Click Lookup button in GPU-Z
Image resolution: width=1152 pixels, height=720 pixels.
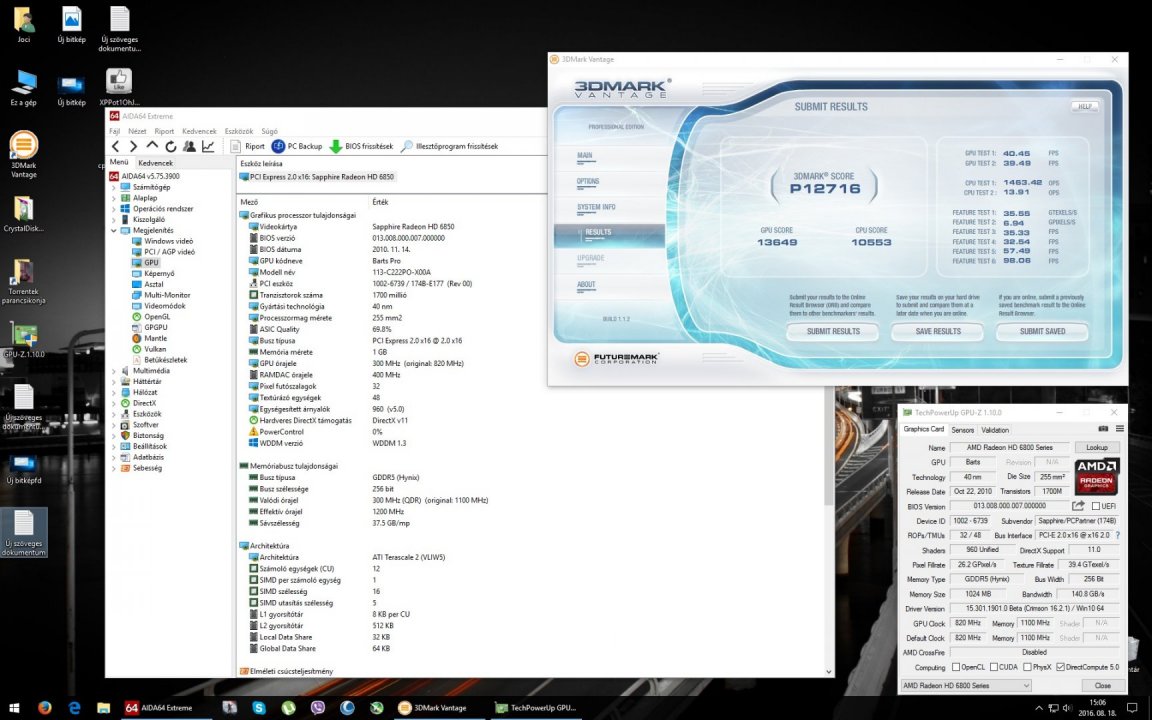[1097, 447]
